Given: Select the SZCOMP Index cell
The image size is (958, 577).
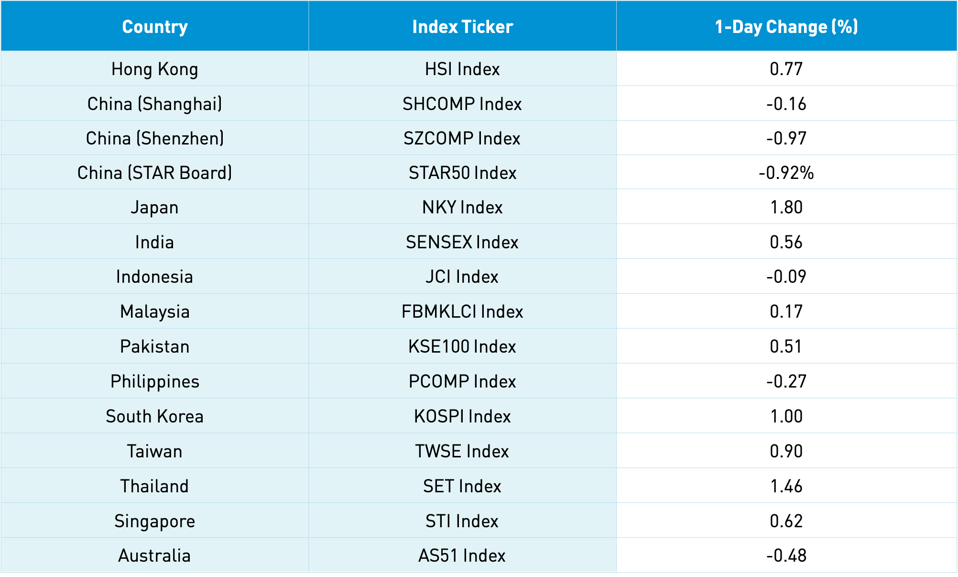Looking at the screenshot, I should pyautogui.click(x=462, y=138).
